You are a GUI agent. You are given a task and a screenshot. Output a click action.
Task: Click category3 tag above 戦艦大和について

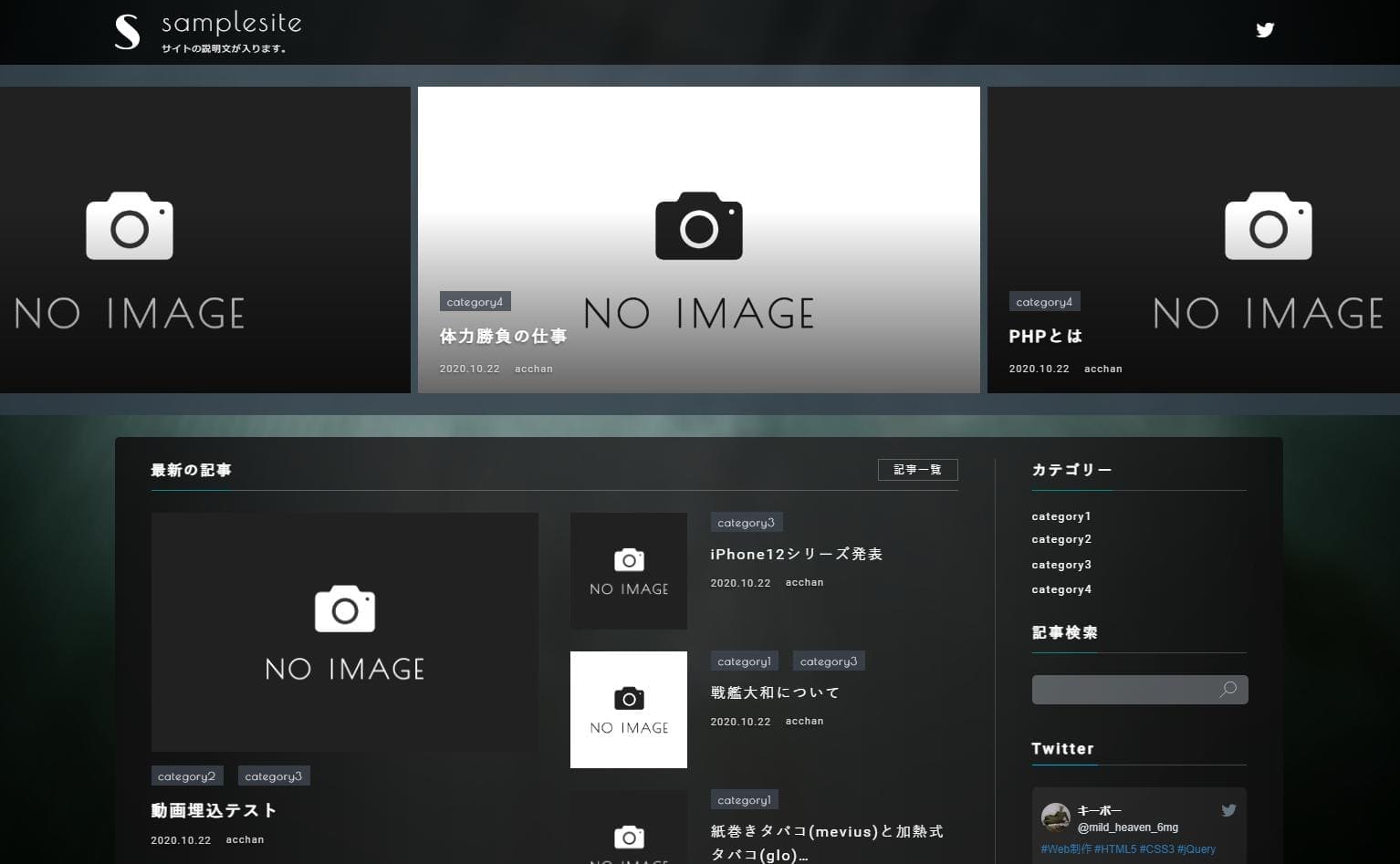click(829, 661)
